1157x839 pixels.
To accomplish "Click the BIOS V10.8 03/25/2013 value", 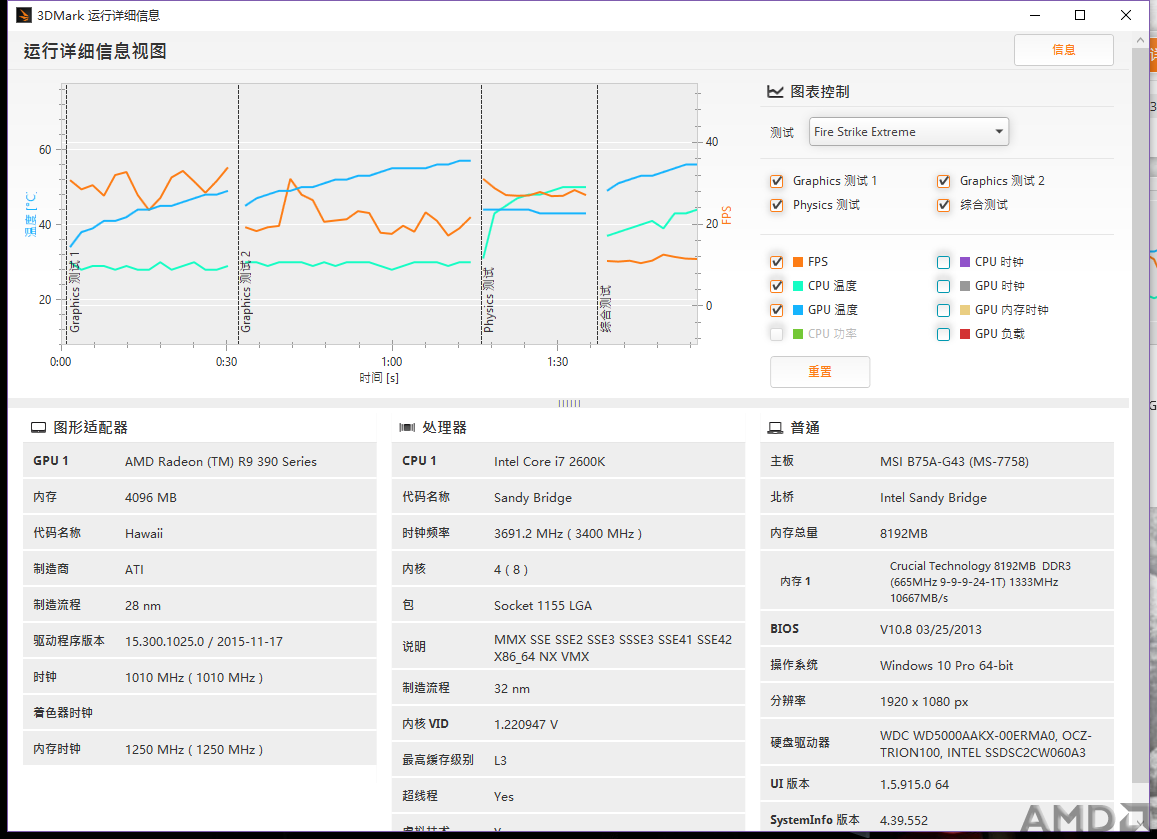I will [930, 629].
